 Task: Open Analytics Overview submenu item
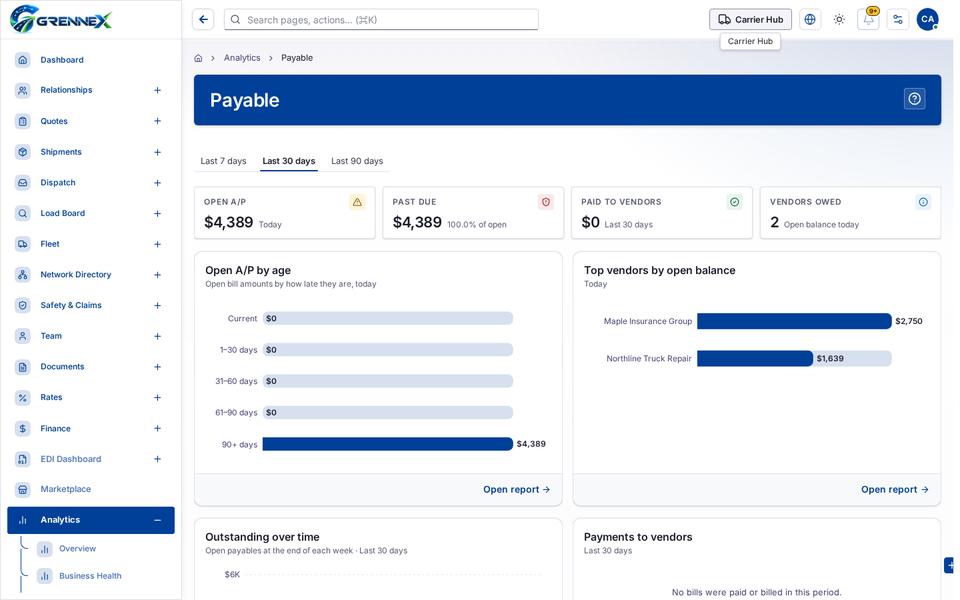point(78,549)
